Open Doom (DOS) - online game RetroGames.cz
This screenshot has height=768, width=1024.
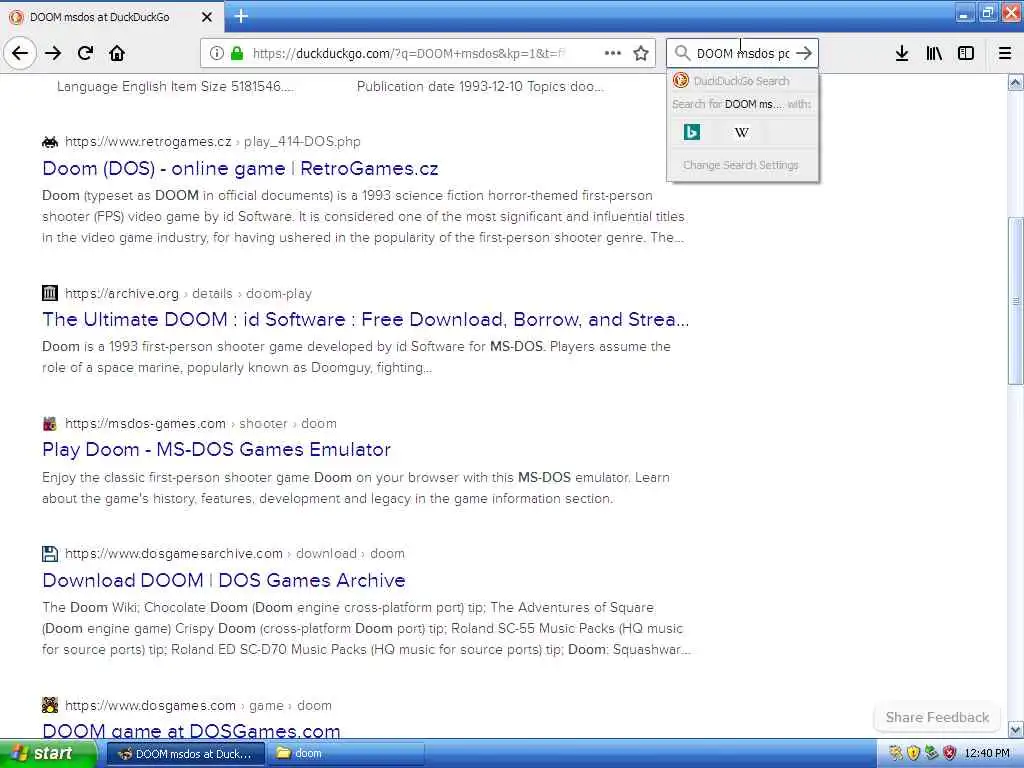[x=240, y=168]
